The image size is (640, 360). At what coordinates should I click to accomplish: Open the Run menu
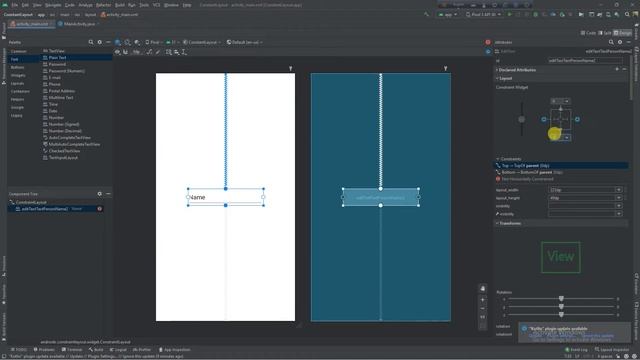tap(132, 5)
